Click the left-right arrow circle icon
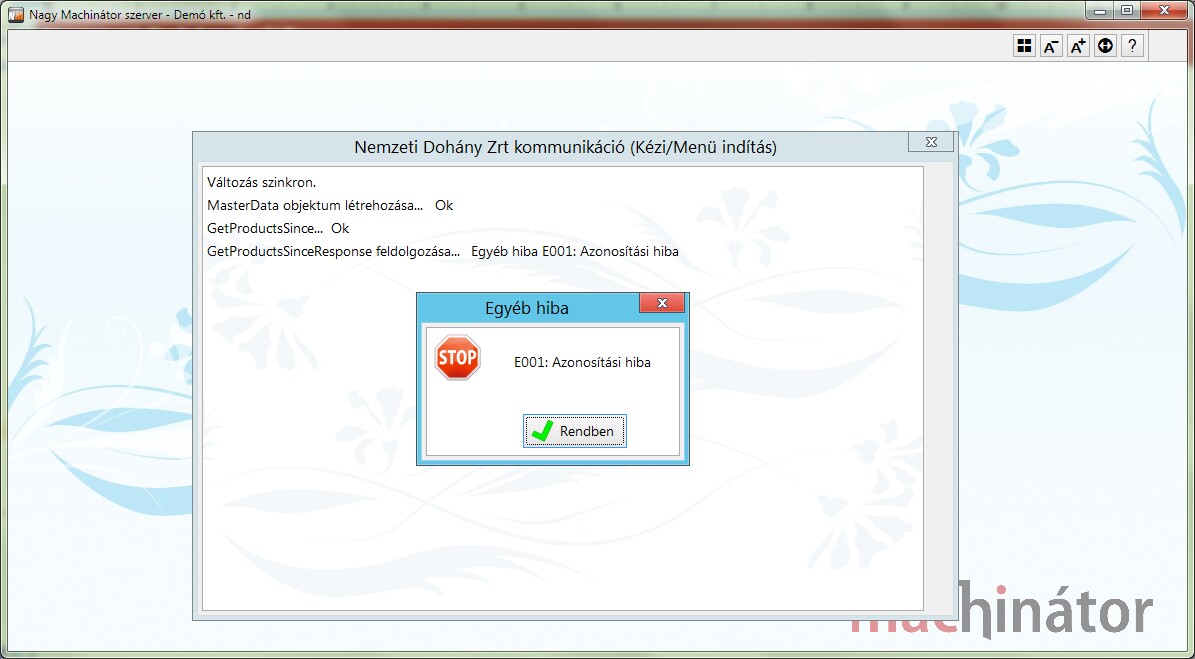Viewport: 1195px width, 659px height. 1105,46
